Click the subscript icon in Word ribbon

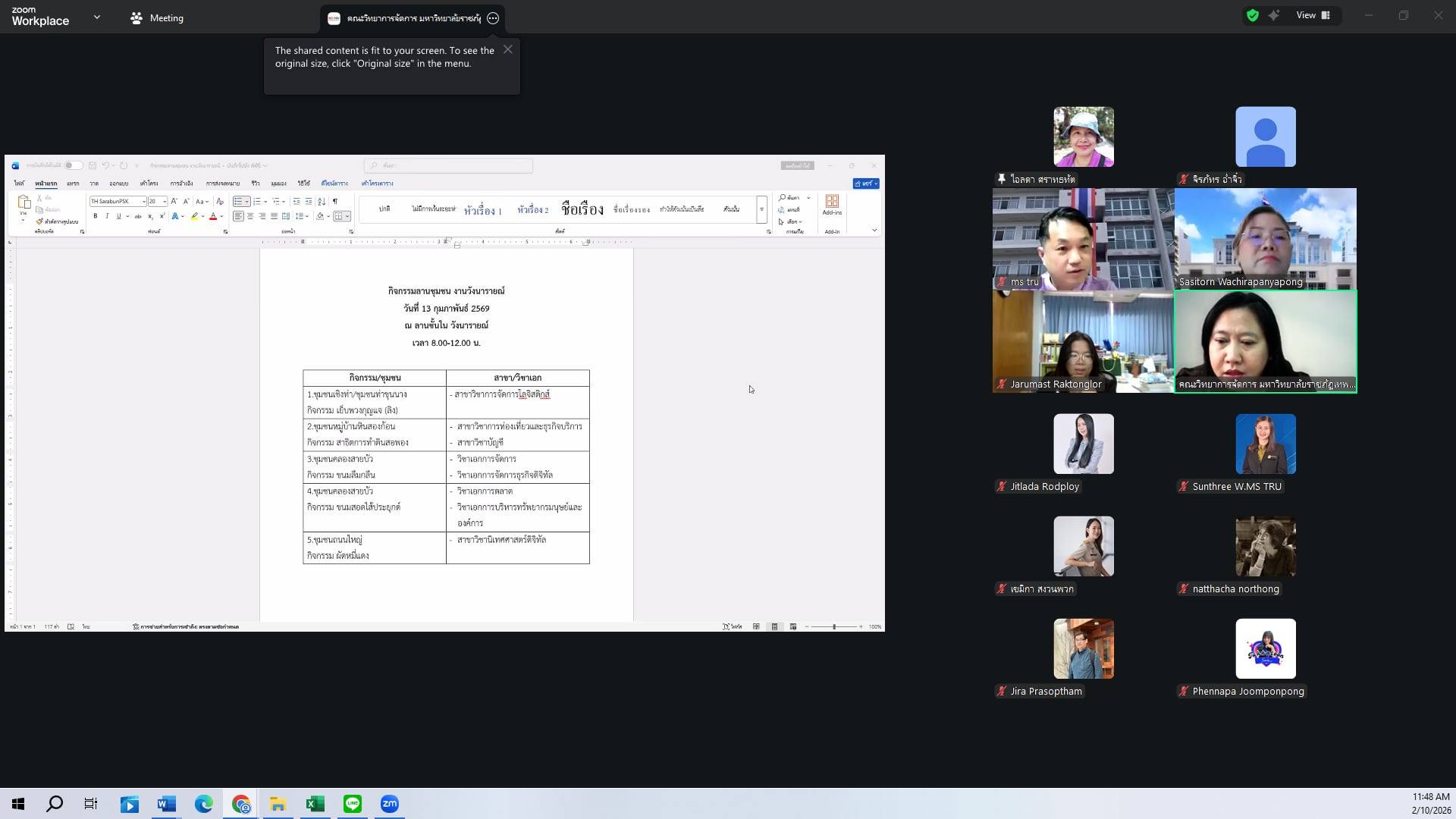click(x=151, y=216)
